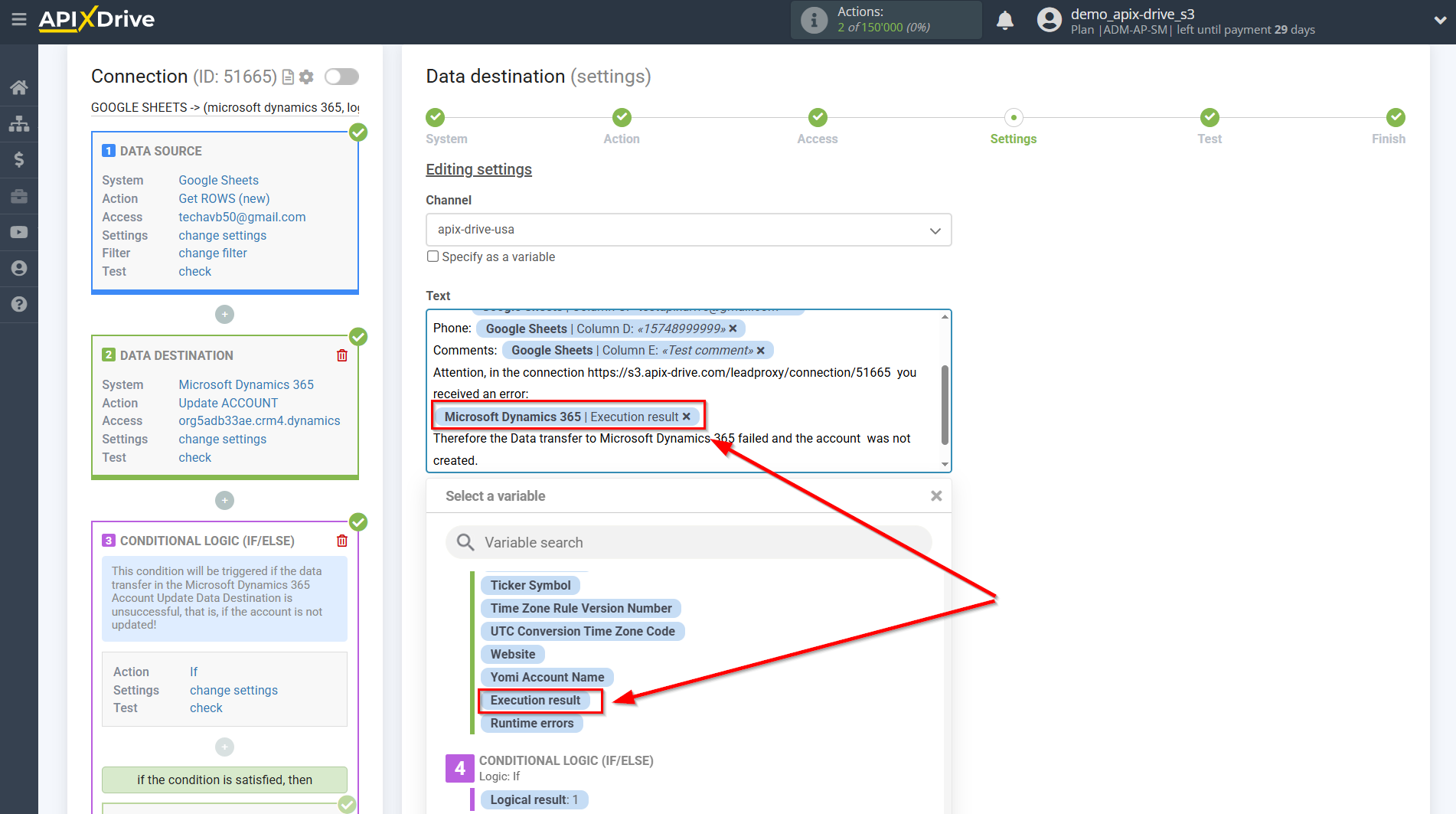
Task: Click check in Conditional Logic block
Action: tap(206, 708)
